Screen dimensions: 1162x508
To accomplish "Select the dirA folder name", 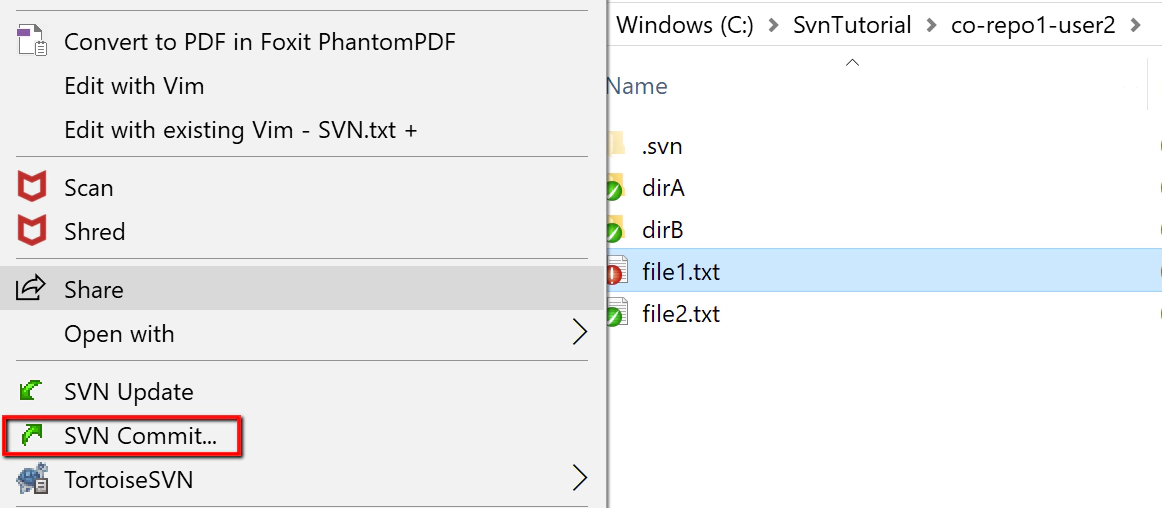I will [663, 188].
